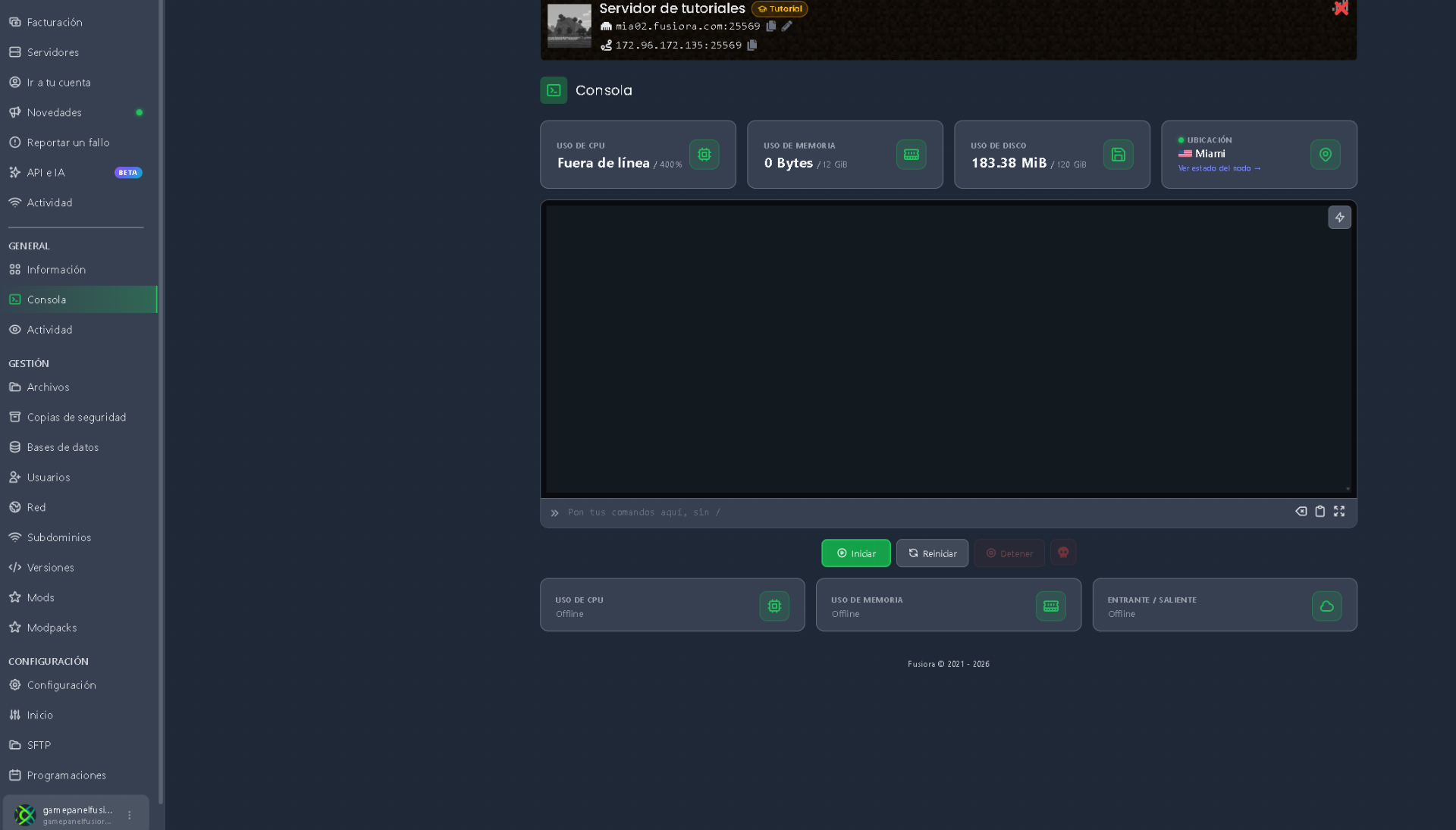Click the Tutorial badge beside server name
Viewport: 1456px width, 830px height.
click(x=780, y=9)
